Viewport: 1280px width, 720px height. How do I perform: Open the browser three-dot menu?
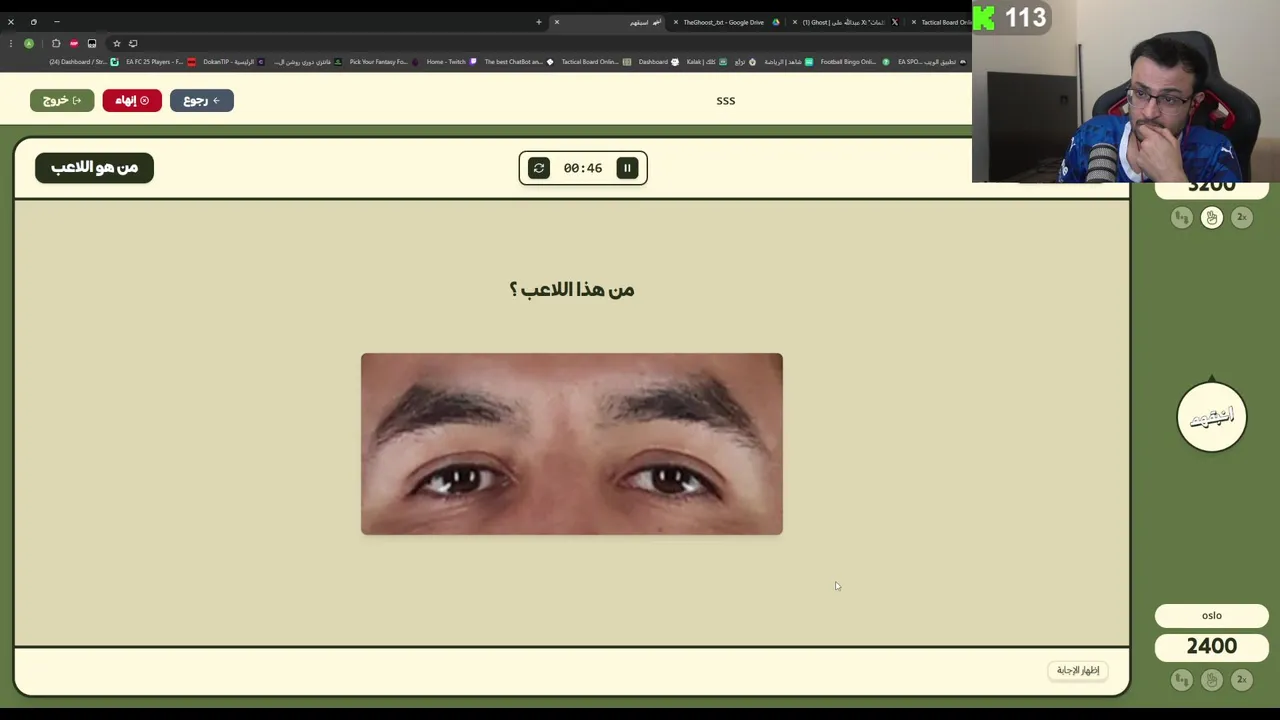(10, 44)
